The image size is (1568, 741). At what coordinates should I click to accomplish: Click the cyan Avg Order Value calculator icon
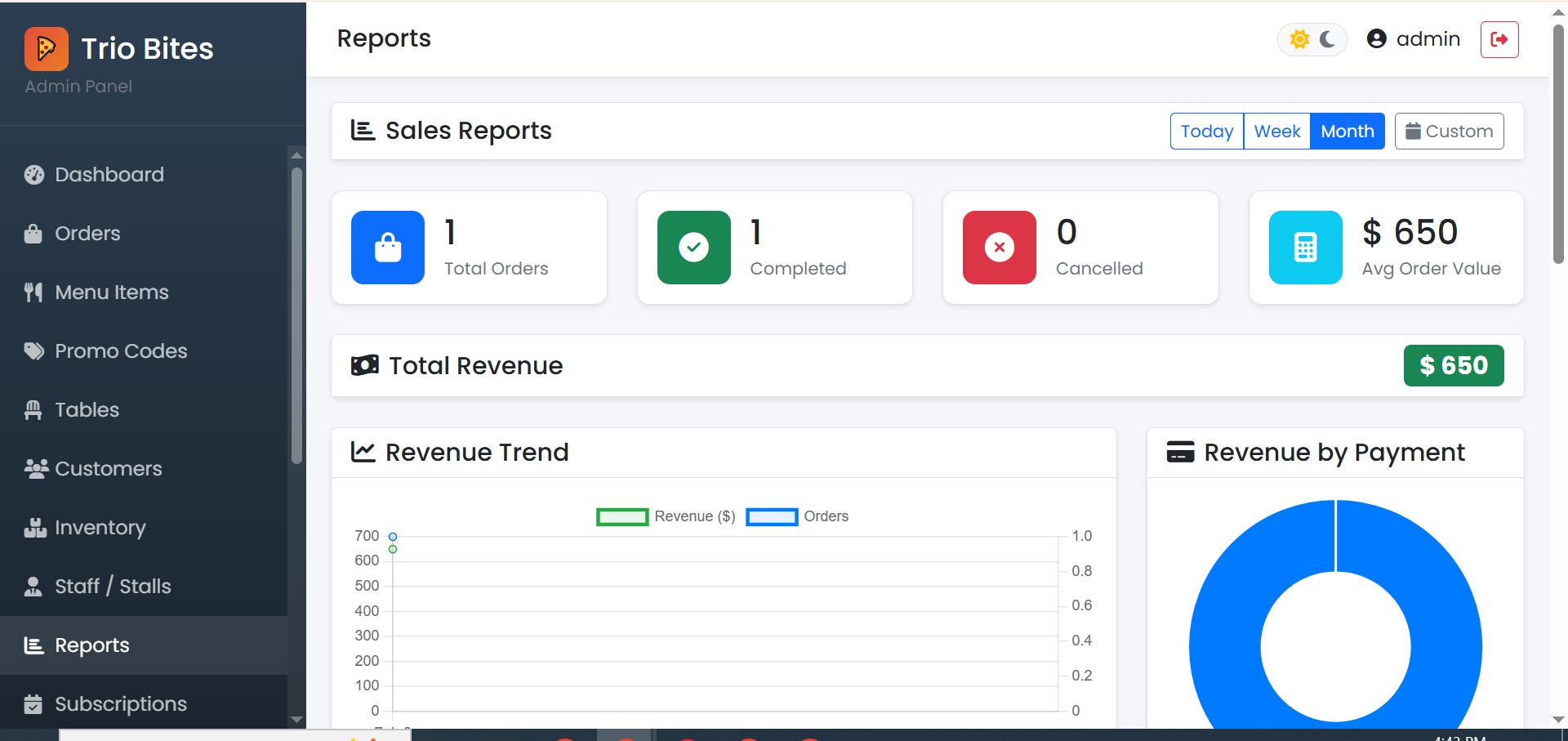[1305, 248]
